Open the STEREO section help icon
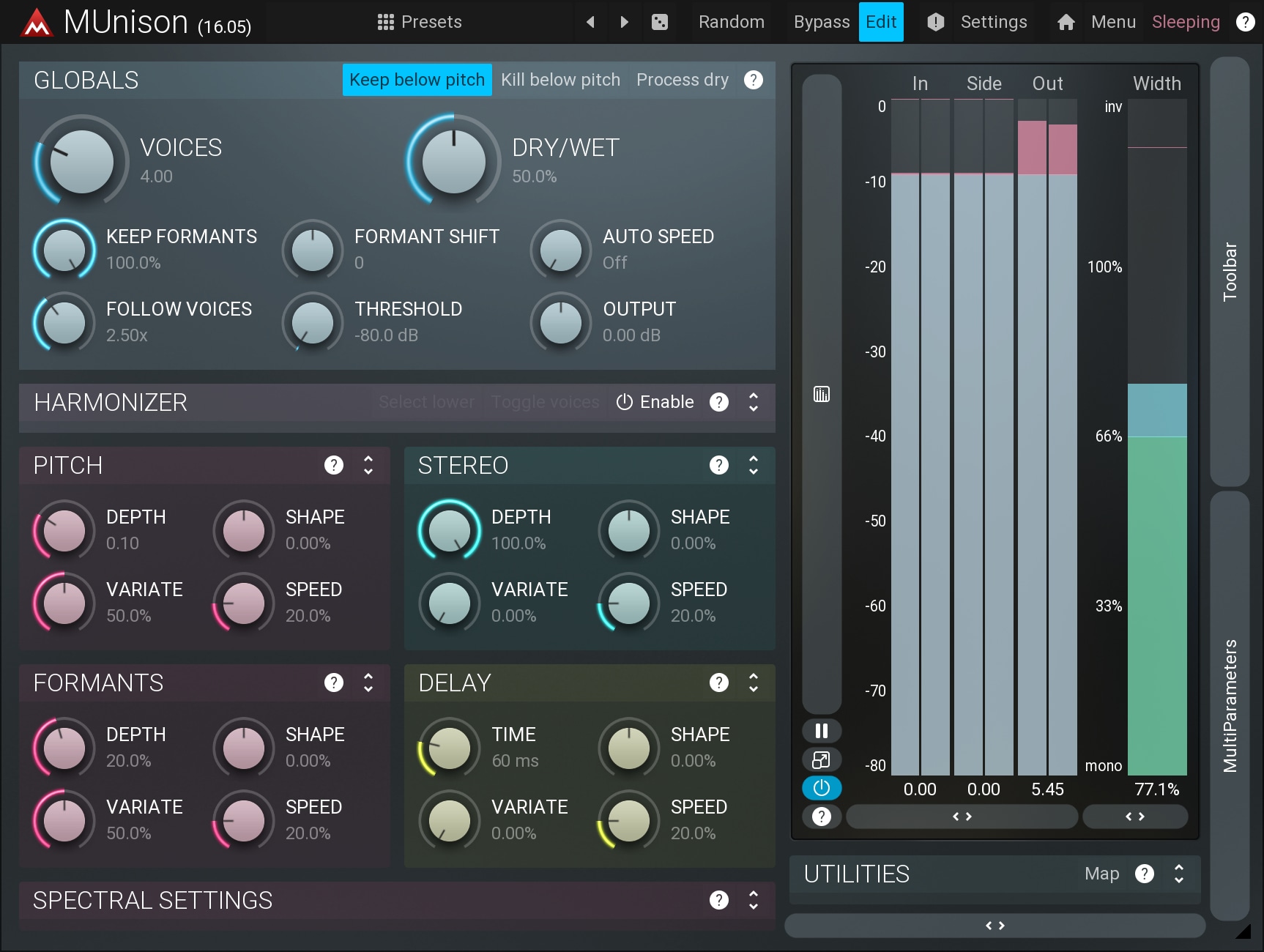This screenshot has width=1264, height=952. pyautogui.click(x=719, y=465)
